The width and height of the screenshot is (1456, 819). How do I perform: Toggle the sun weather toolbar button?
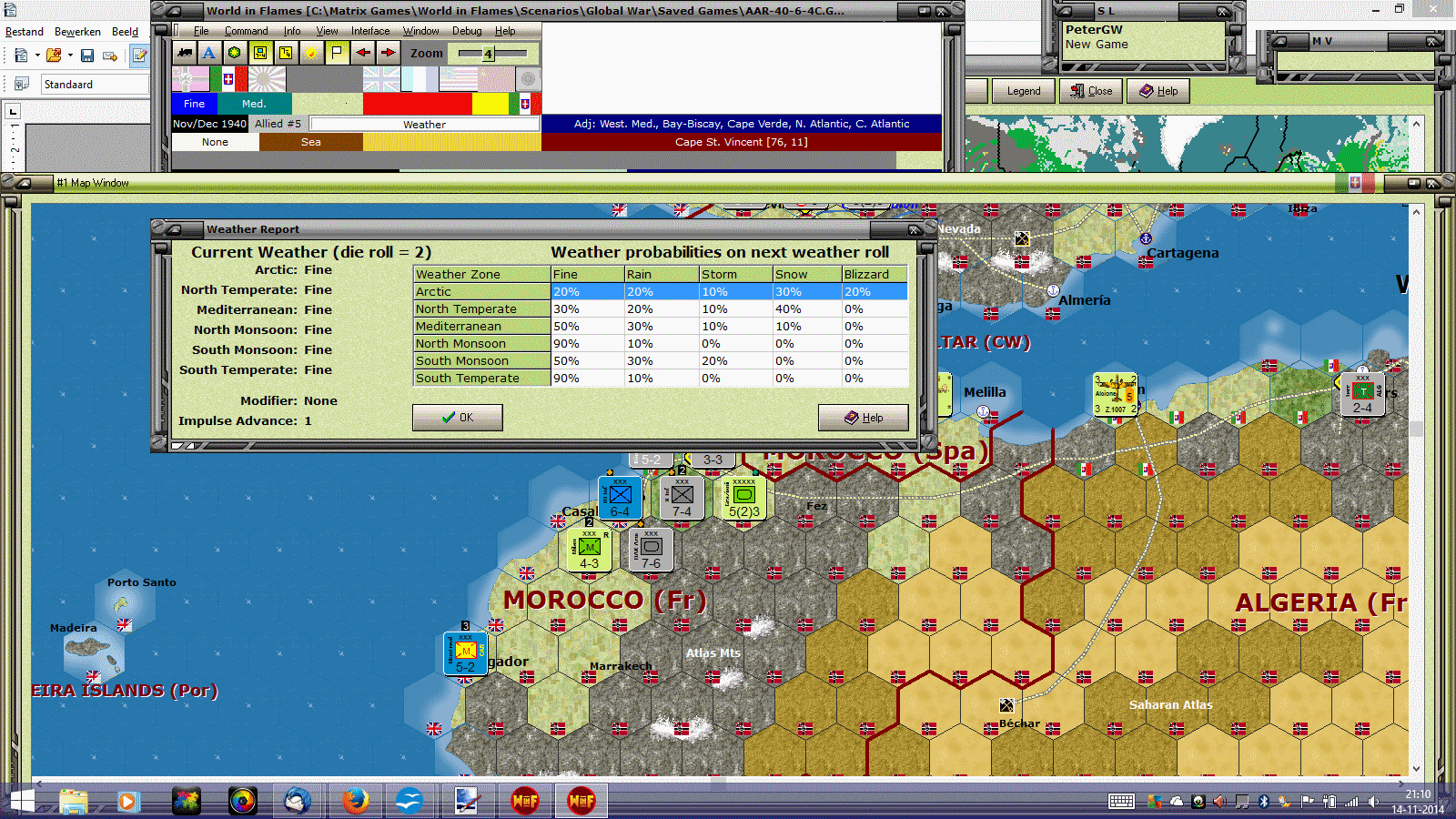[311, 53]
